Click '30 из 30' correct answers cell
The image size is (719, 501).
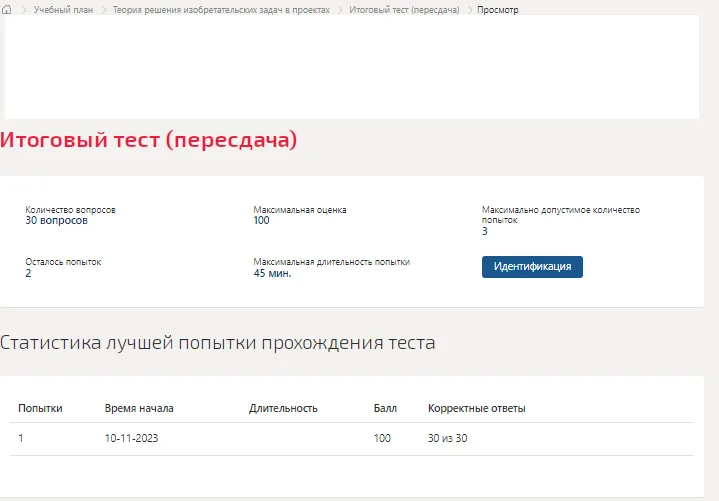[448, 438]
